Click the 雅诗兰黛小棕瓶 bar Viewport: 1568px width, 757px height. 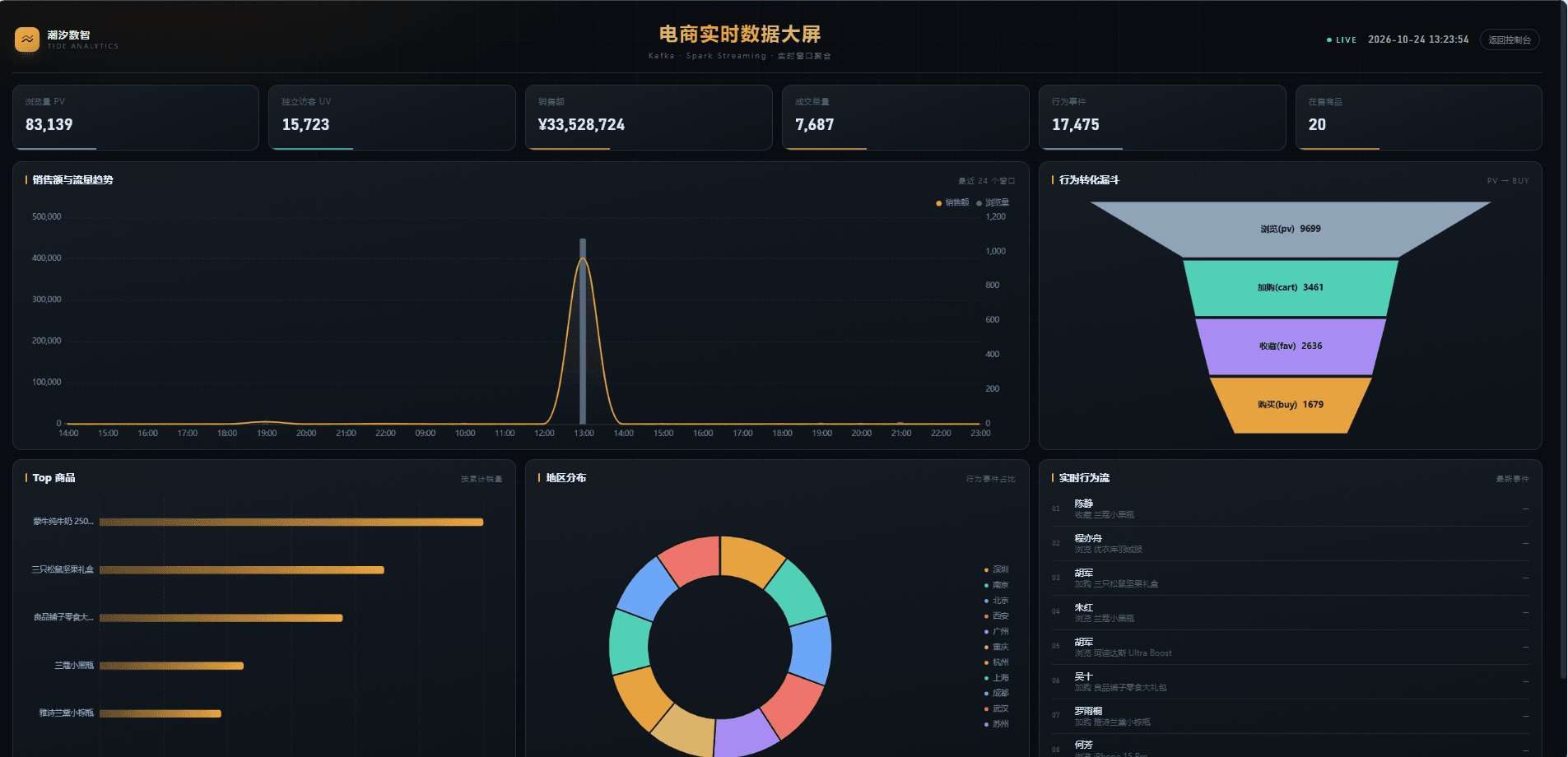point(161,713)
